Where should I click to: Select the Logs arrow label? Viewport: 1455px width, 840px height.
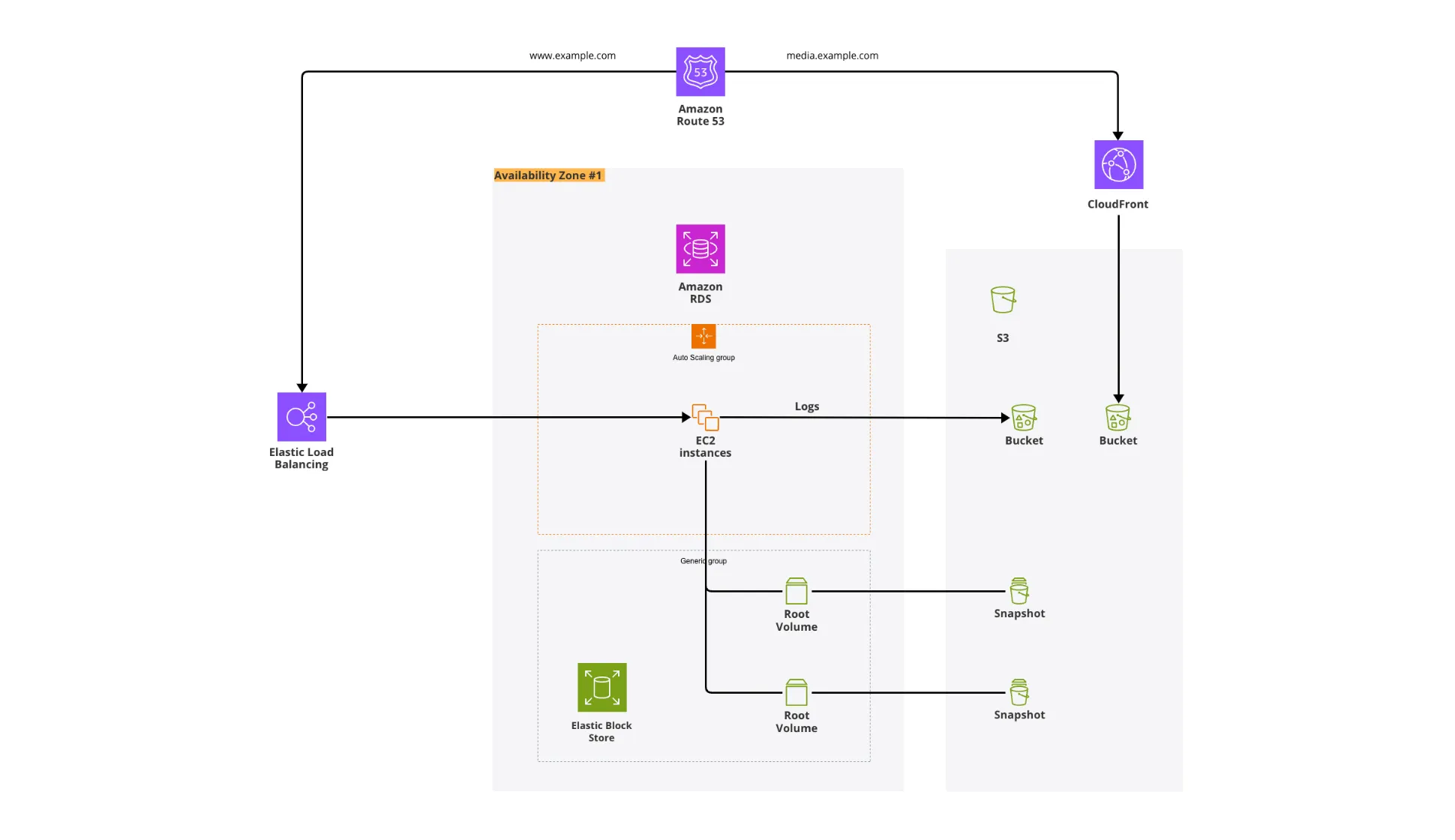(806, 406)
